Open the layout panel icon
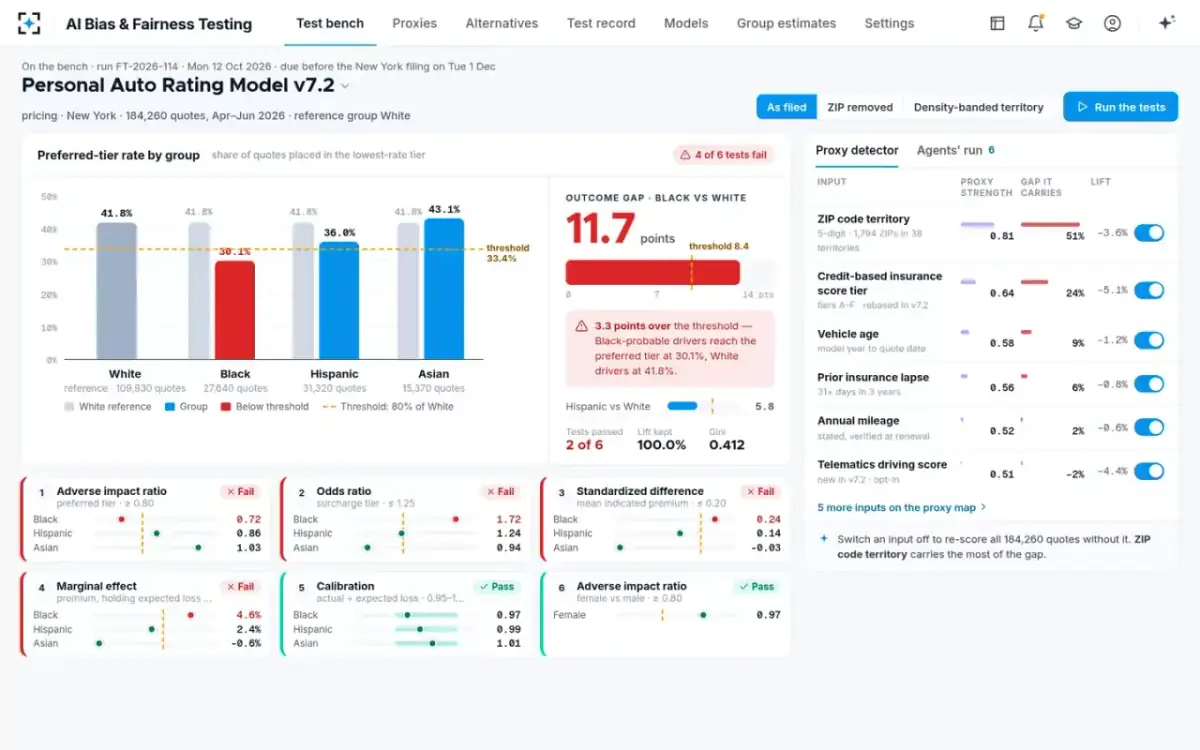Image resolution: width=1200 pixels, height=750 pixels. [997, 23]
